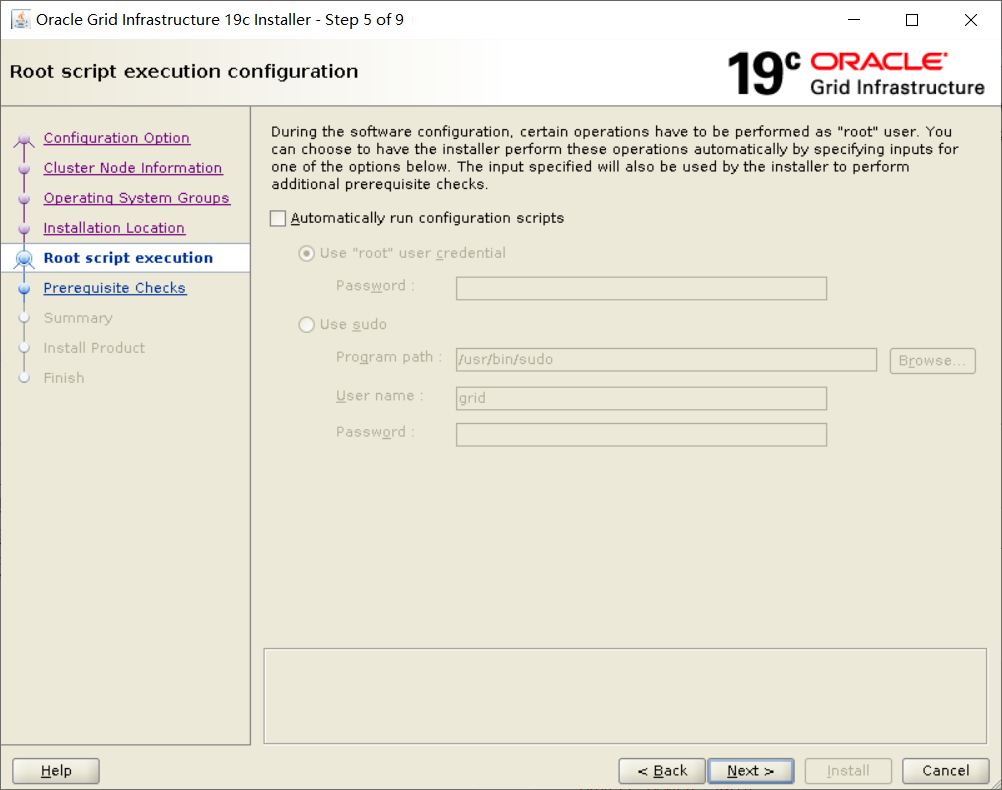Viewport: 1002px width, 790px height.
Task: Go to Cluster Node Information step
Action: click(x=133, y=168)
